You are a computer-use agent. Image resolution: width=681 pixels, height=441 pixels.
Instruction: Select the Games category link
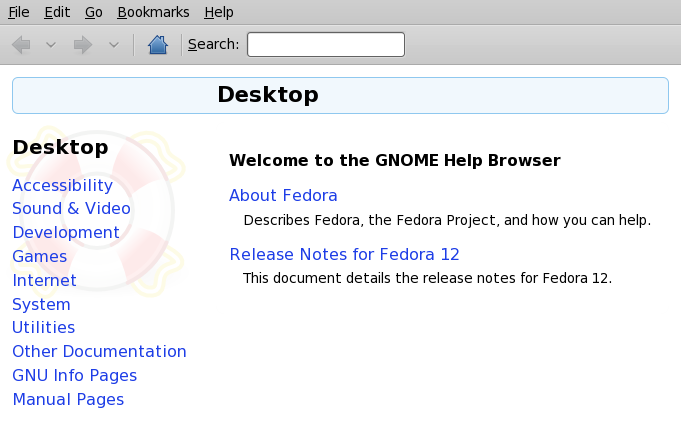[40, 256]
